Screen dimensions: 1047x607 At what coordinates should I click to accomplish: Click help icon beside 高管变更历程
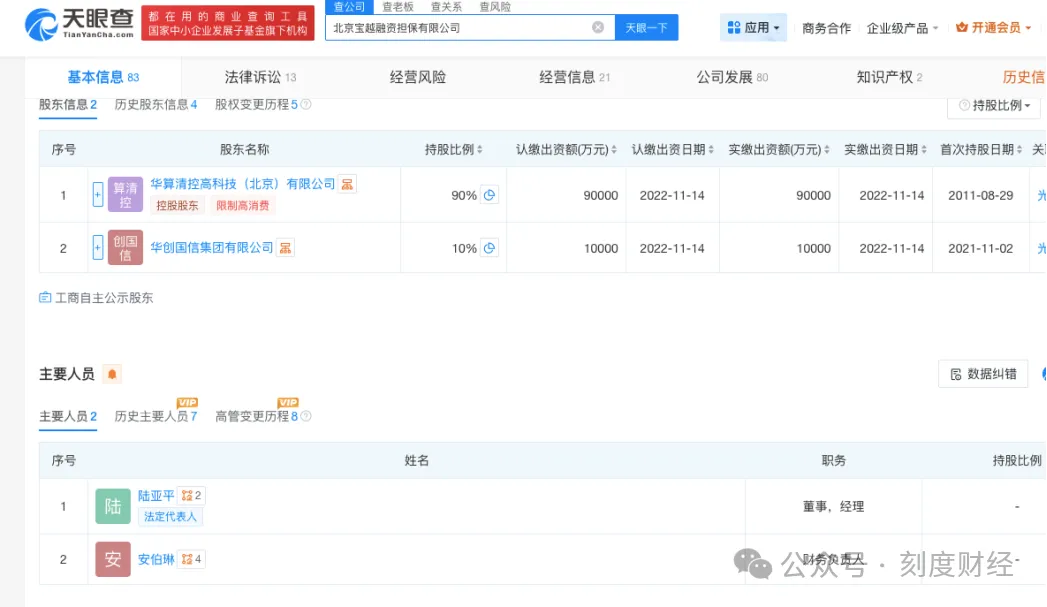click(x=306, y=416)
